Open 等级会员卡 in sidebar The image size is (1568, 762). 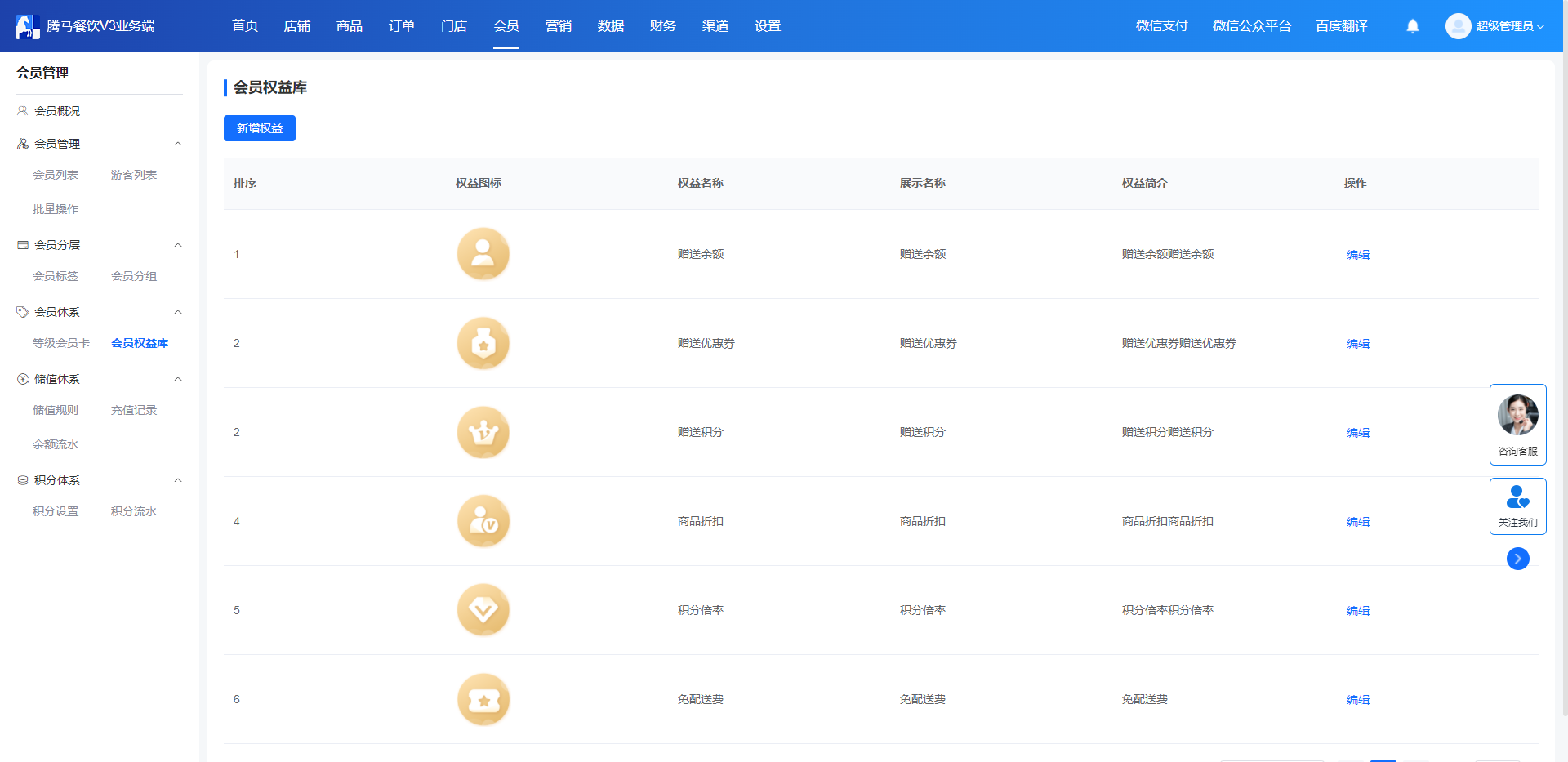[61, 343]
